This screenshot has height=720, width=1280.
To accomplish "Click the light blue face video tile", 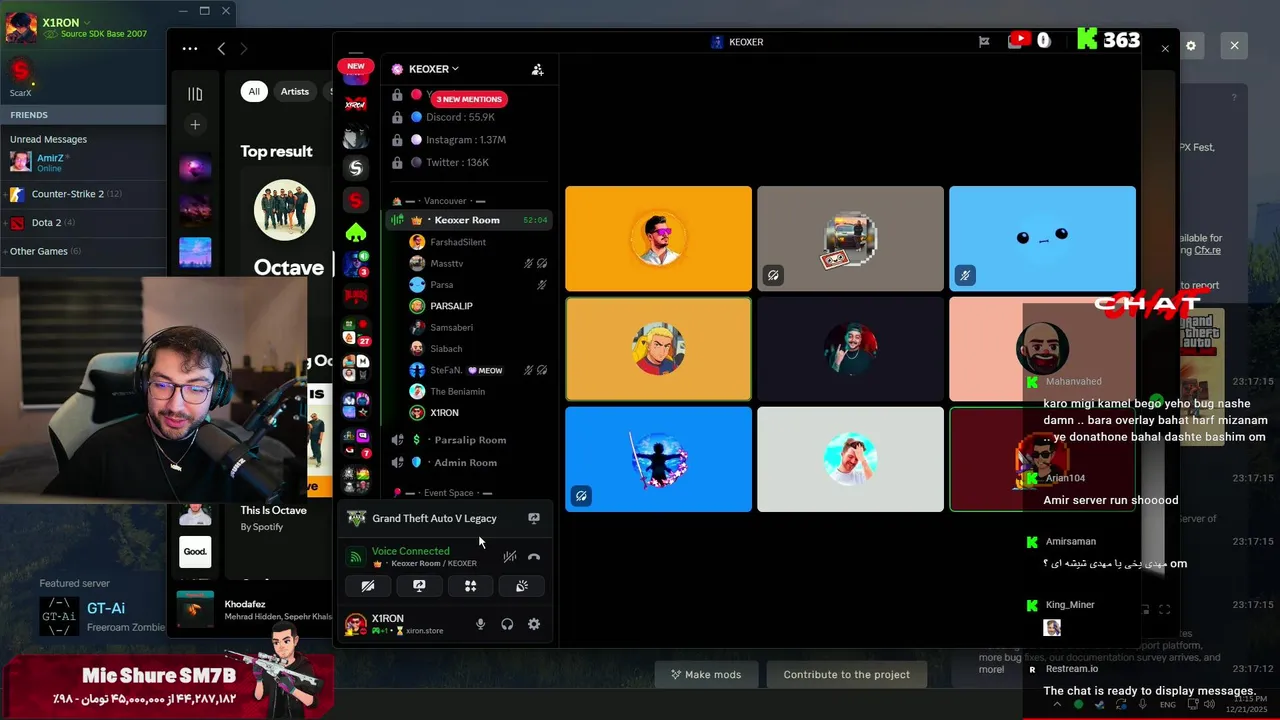I will pos(1042,238).
